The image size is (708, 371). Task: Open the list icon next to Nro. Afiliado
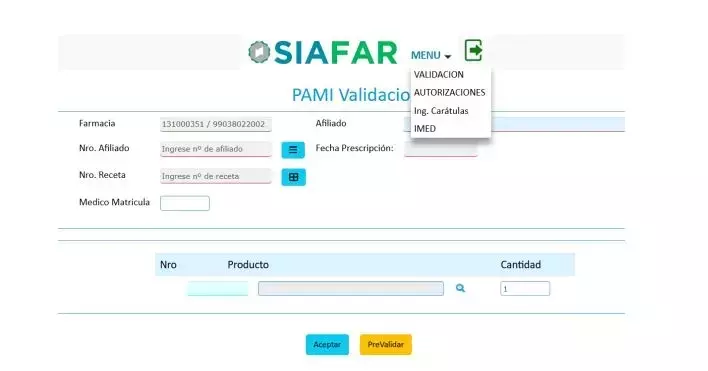(293, 150)
